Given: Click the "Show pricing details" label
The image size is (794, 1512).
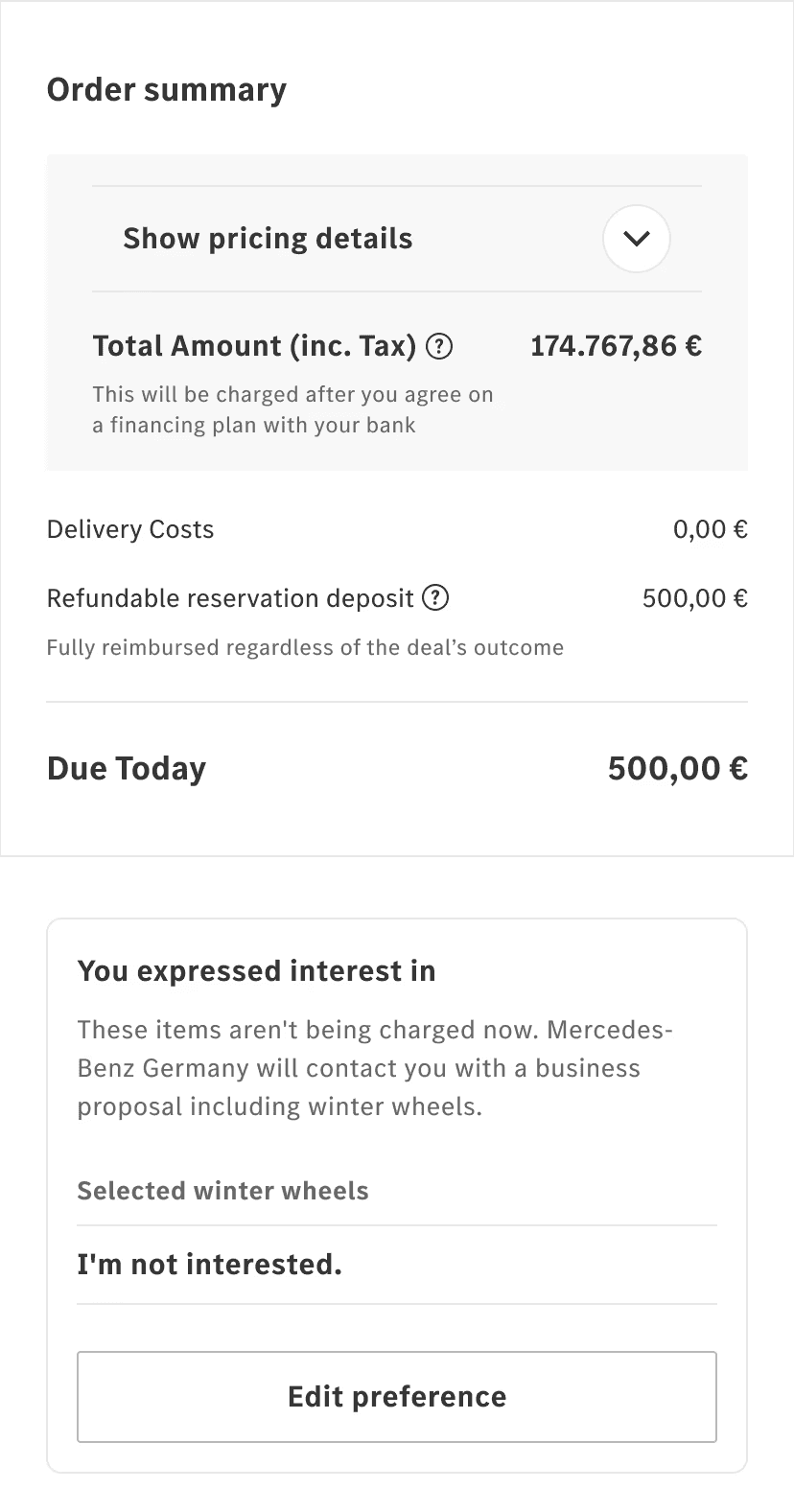Looking at the screenshot, I should pyautogui.click(x=268, y=239).
